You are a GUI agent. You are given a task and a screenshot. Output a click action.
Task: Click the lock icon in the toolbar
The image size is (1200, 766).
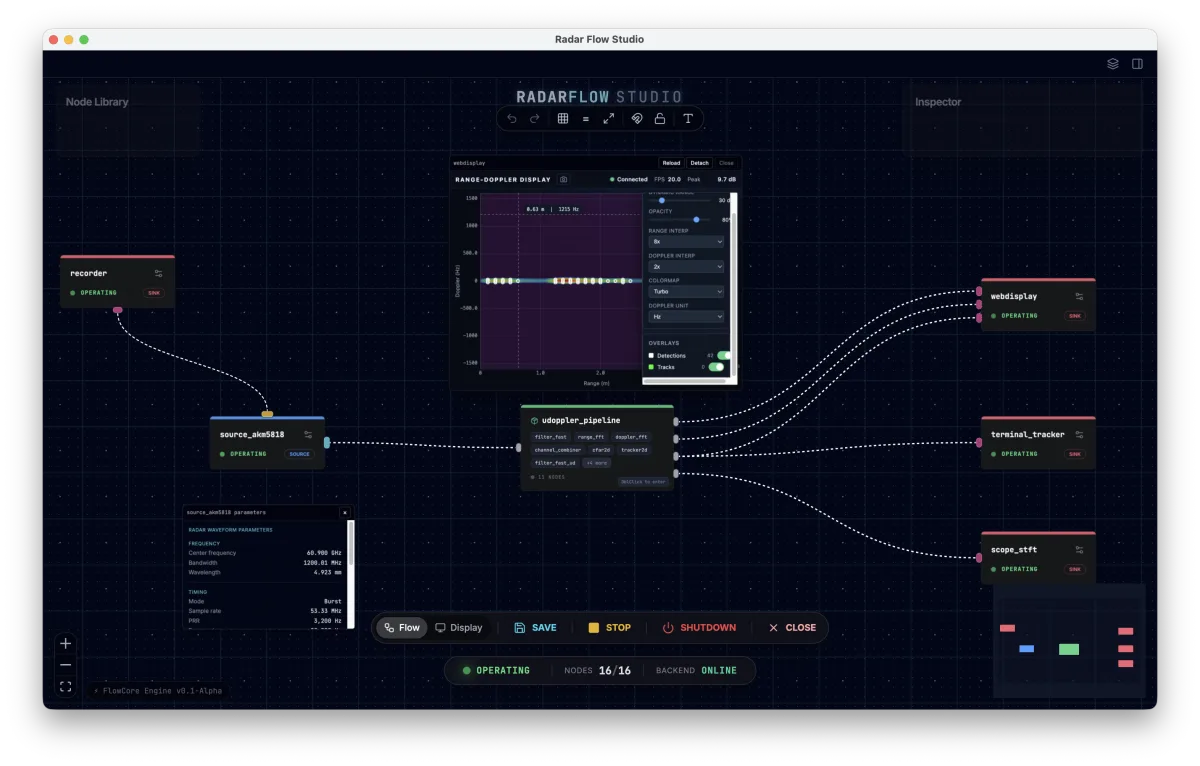(660, 118)
